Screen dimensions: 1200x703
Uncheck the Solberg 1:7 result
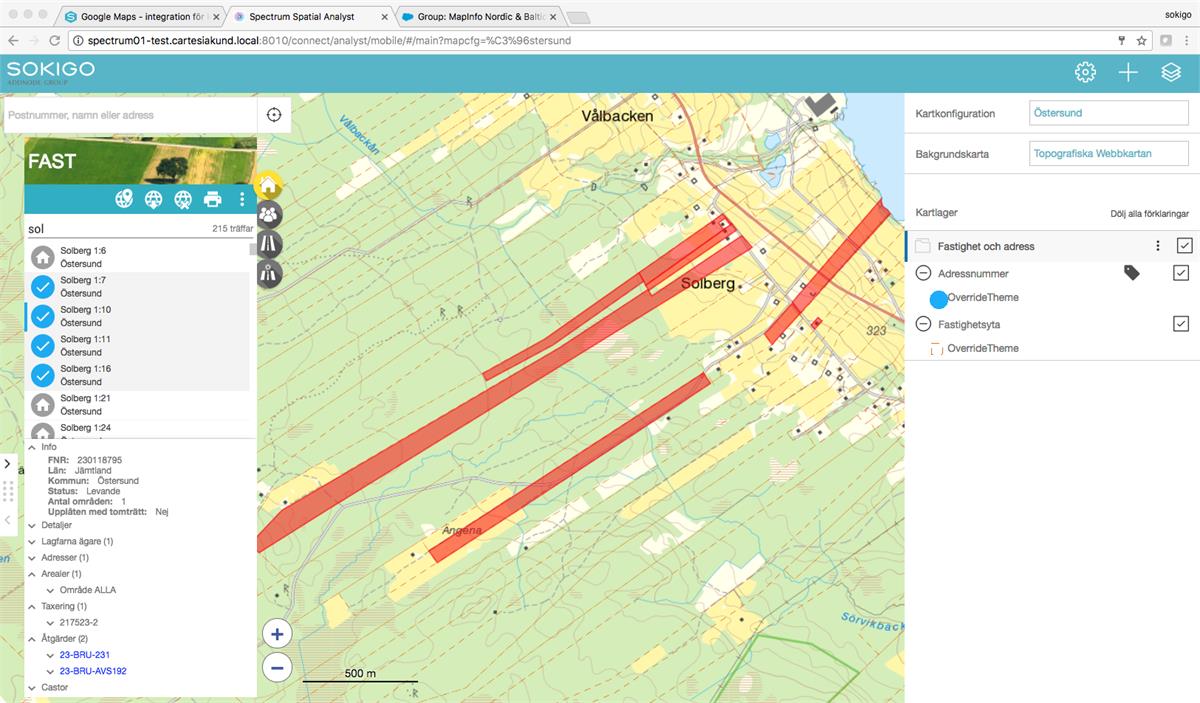tap(42, 287)
